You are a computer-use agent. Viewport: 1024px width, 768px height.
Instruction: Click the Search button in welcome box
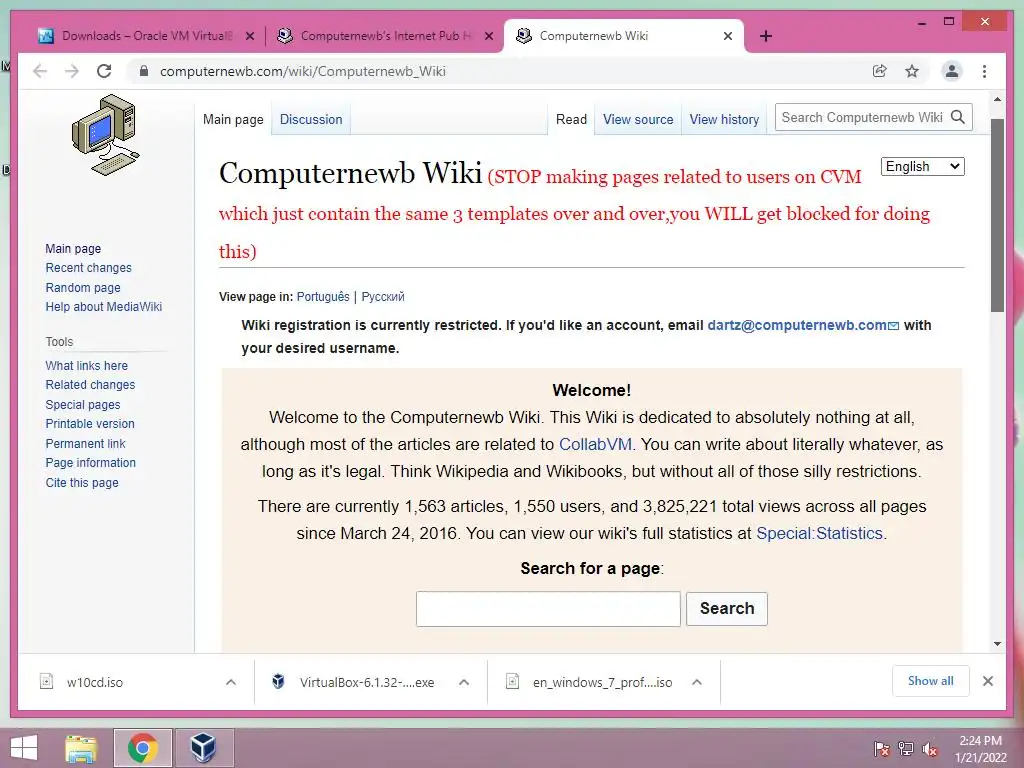(727, 609)
